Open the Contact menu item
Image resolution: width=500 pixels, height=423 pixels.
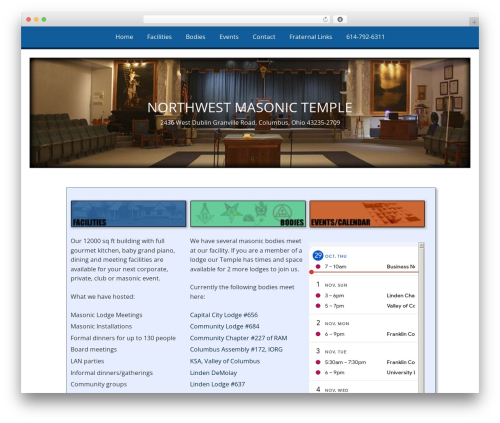264,37
